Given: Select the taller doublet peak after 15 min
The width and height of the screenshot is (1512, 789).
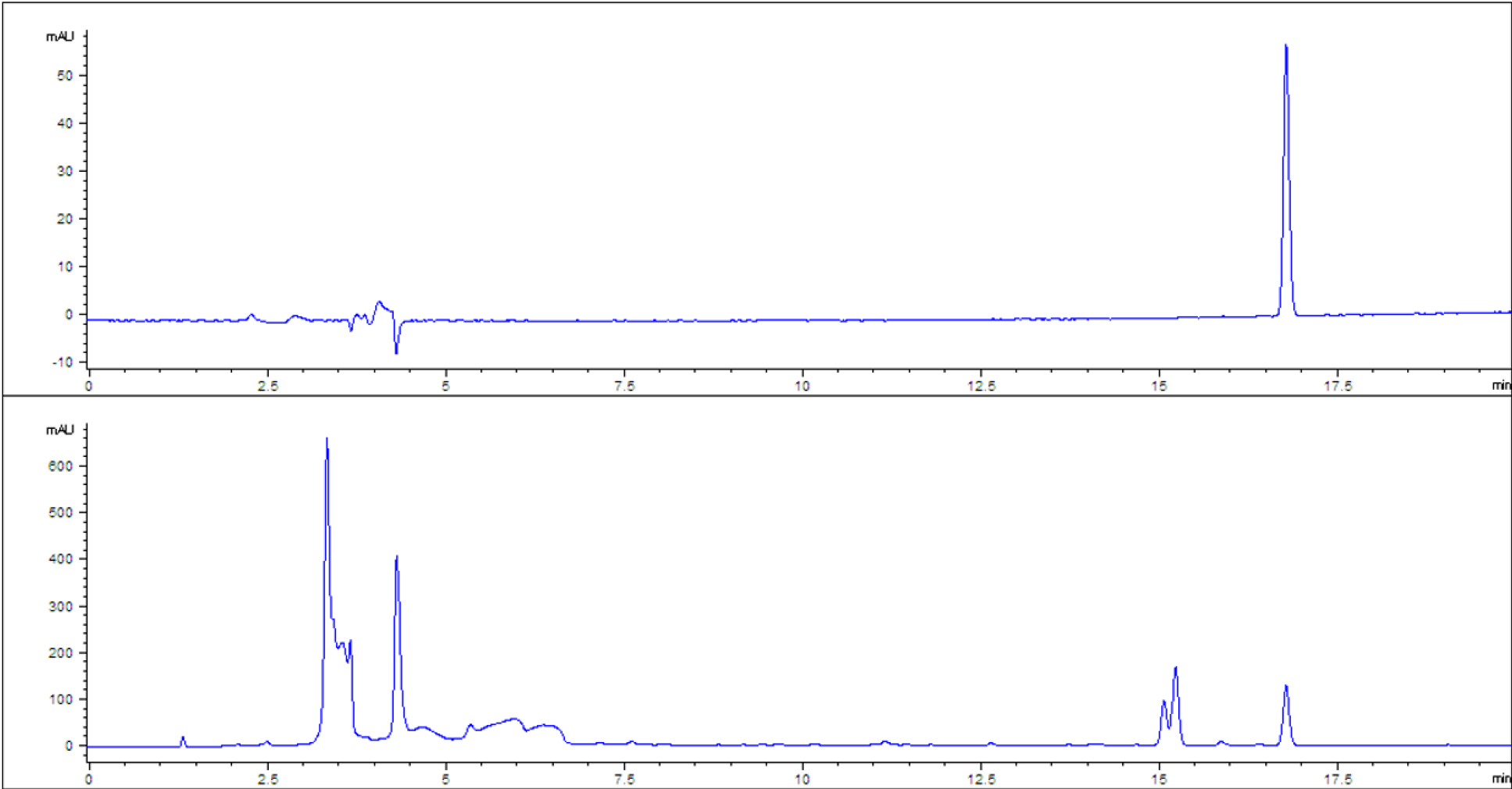Looking at the screenshot, I should pyautogui.click(x=1175, y=669).
